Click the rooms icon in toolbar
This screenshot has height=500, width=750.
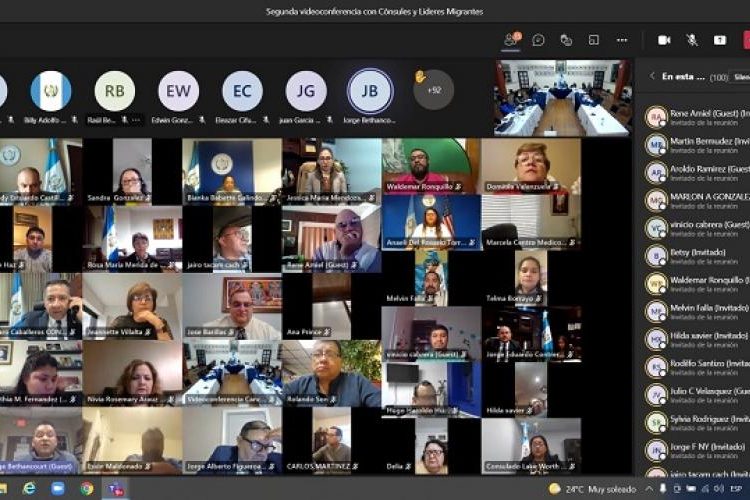[594, 40]
